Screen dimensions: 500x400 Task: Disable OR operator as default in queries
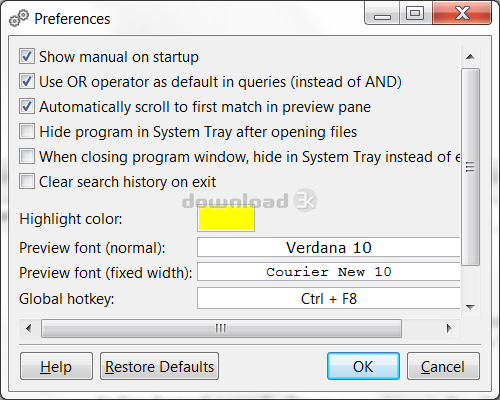pyautogui.click(x=27, y=81)
